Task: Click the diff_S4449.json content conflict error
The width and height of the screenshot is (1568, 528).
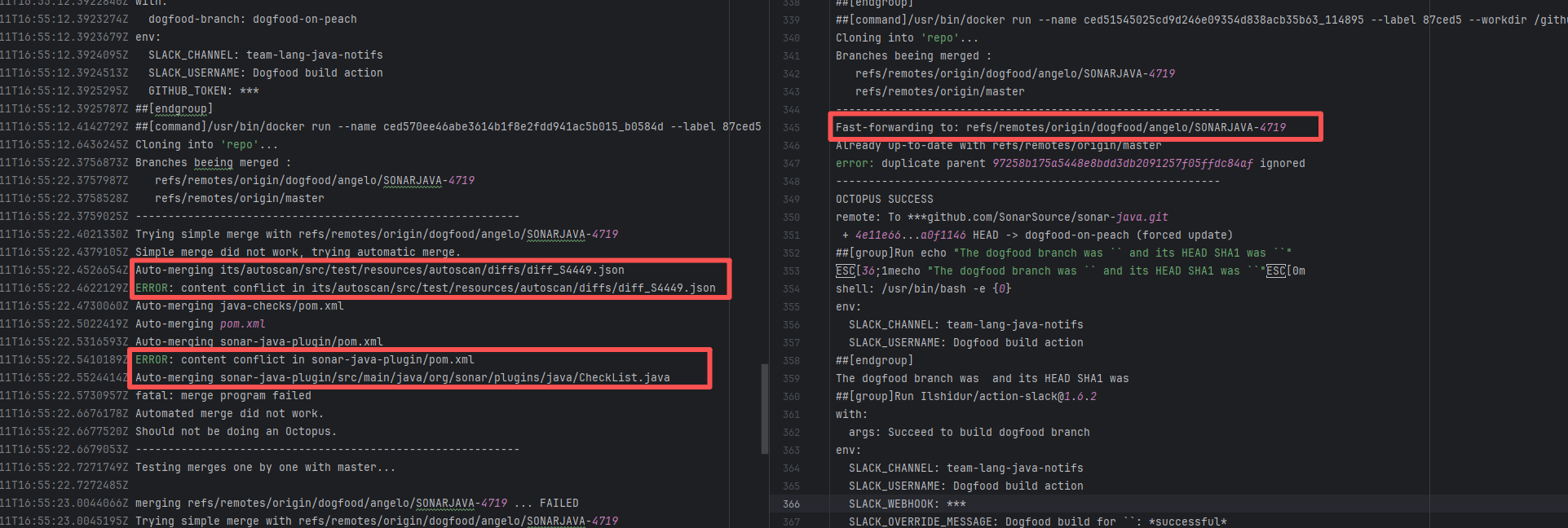Action: pyautogui.click(x=425, y=288)
